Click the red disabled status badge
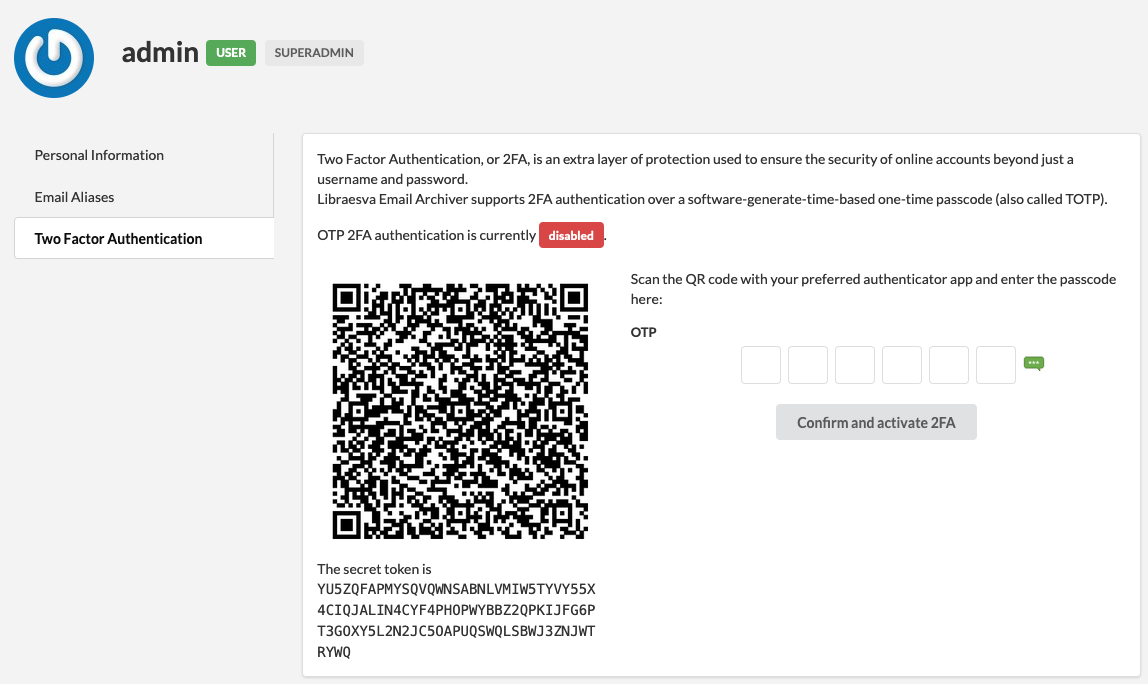Viewport: 1148px width, 684px height. (x=571, y=235)
